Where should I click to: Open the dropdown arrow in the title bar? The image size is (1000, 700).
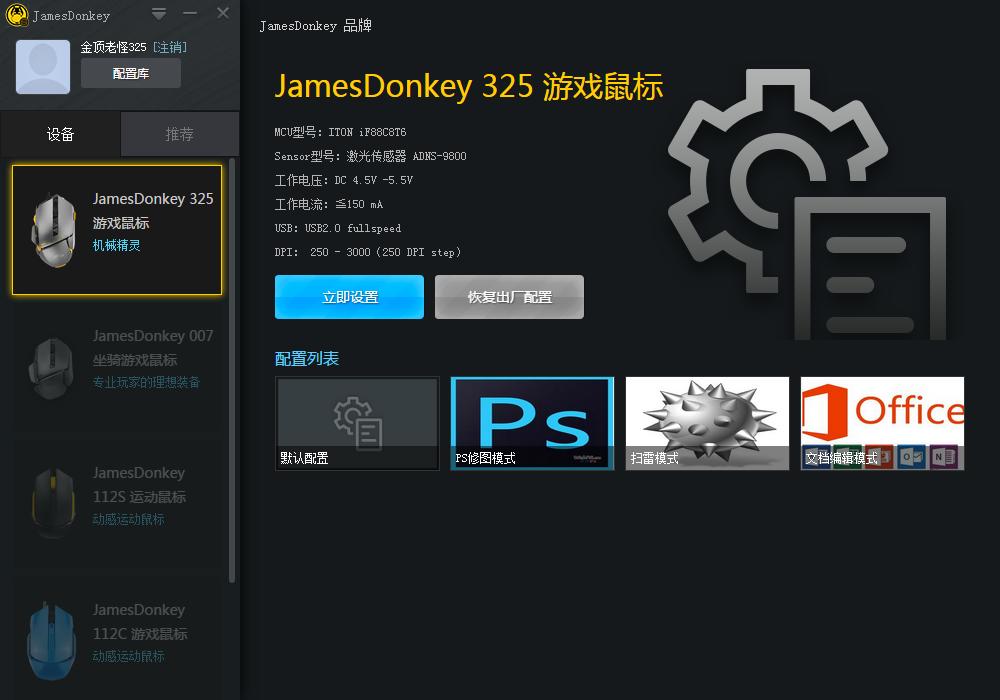(158, 14)
